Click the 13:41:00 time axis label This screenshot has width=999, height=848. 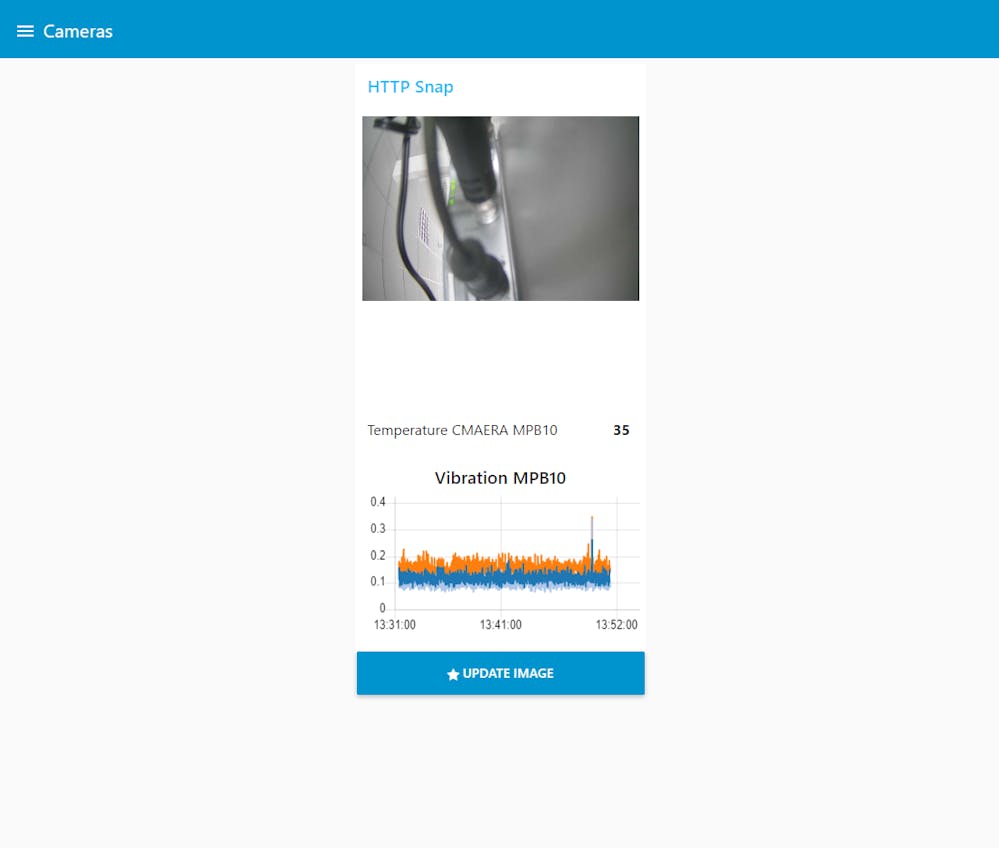coord(500,624)
